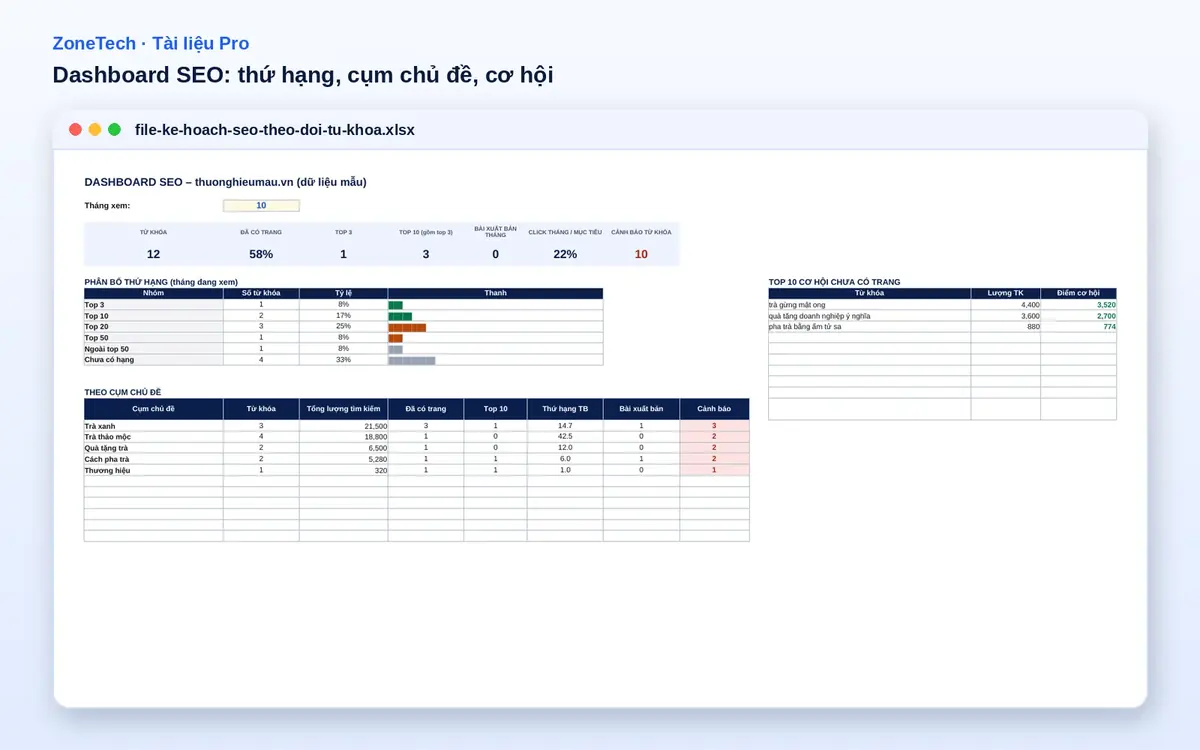Select the file name file-ke-hoach-seo-theo-doi-tu-khoa.xlsx in title bar
Image resolution: width=1200 pixels, height=750 pixels.
click(274, 130)
